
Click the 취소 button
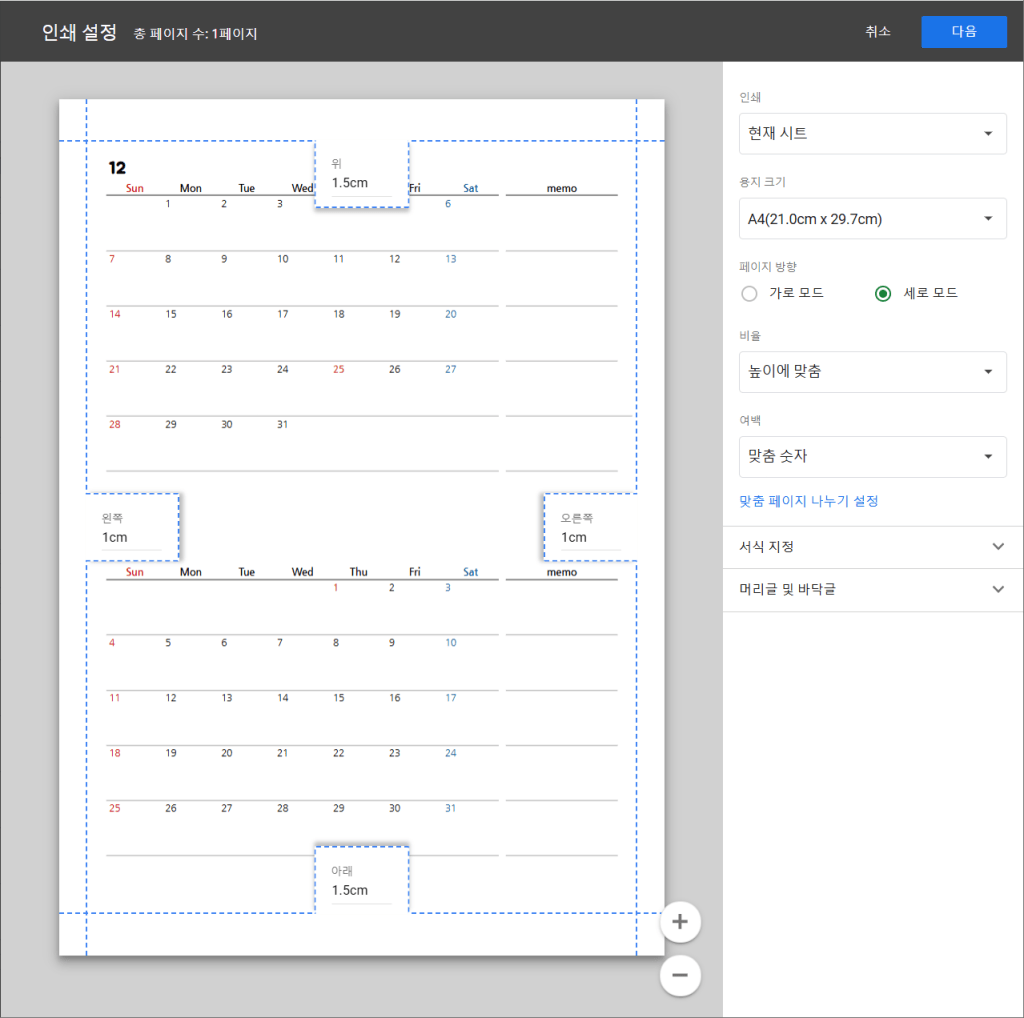(x=878, y=31)
